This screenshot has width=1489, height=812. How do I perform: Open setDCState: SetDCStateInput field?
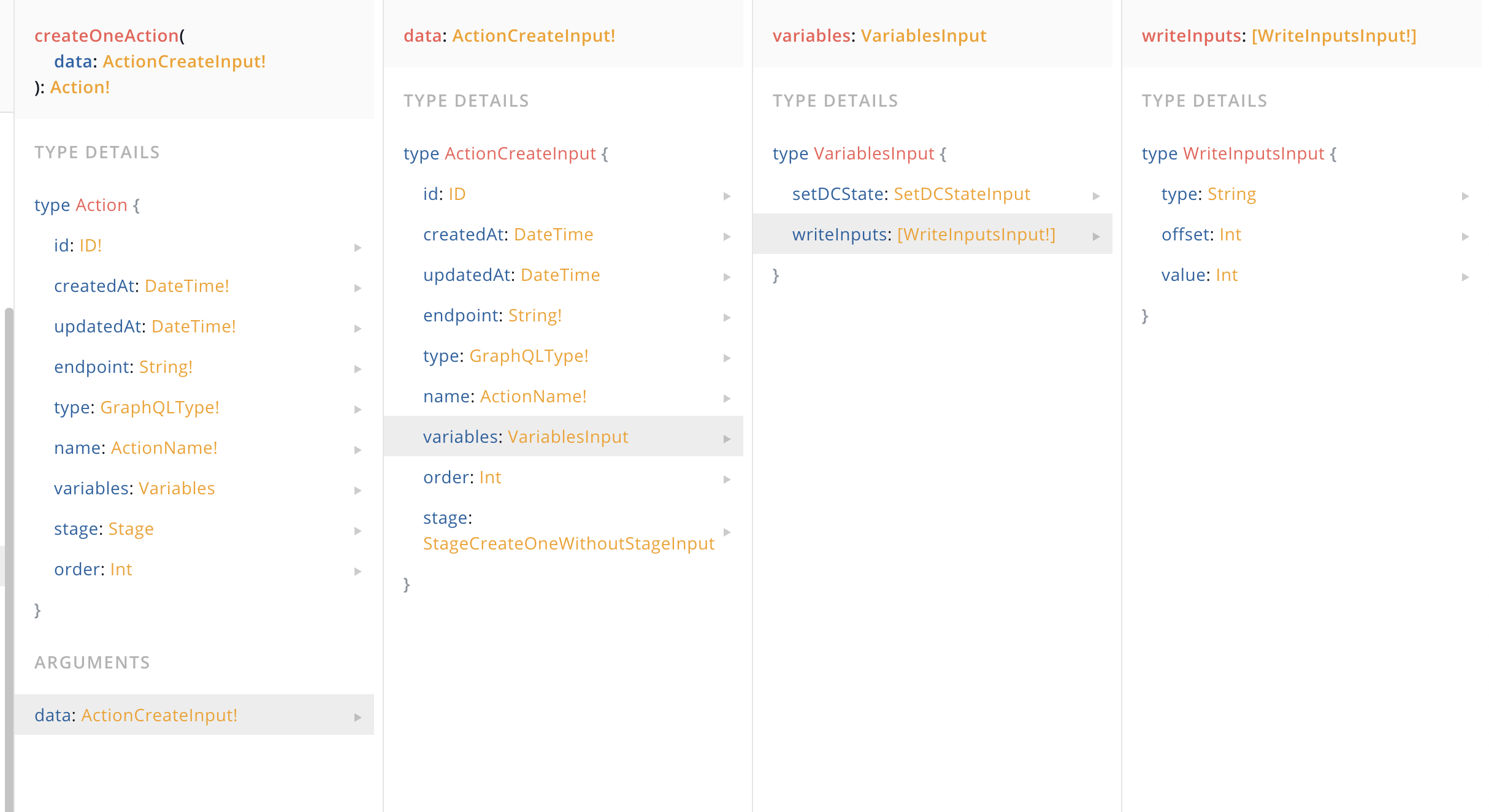pos(932,194)
